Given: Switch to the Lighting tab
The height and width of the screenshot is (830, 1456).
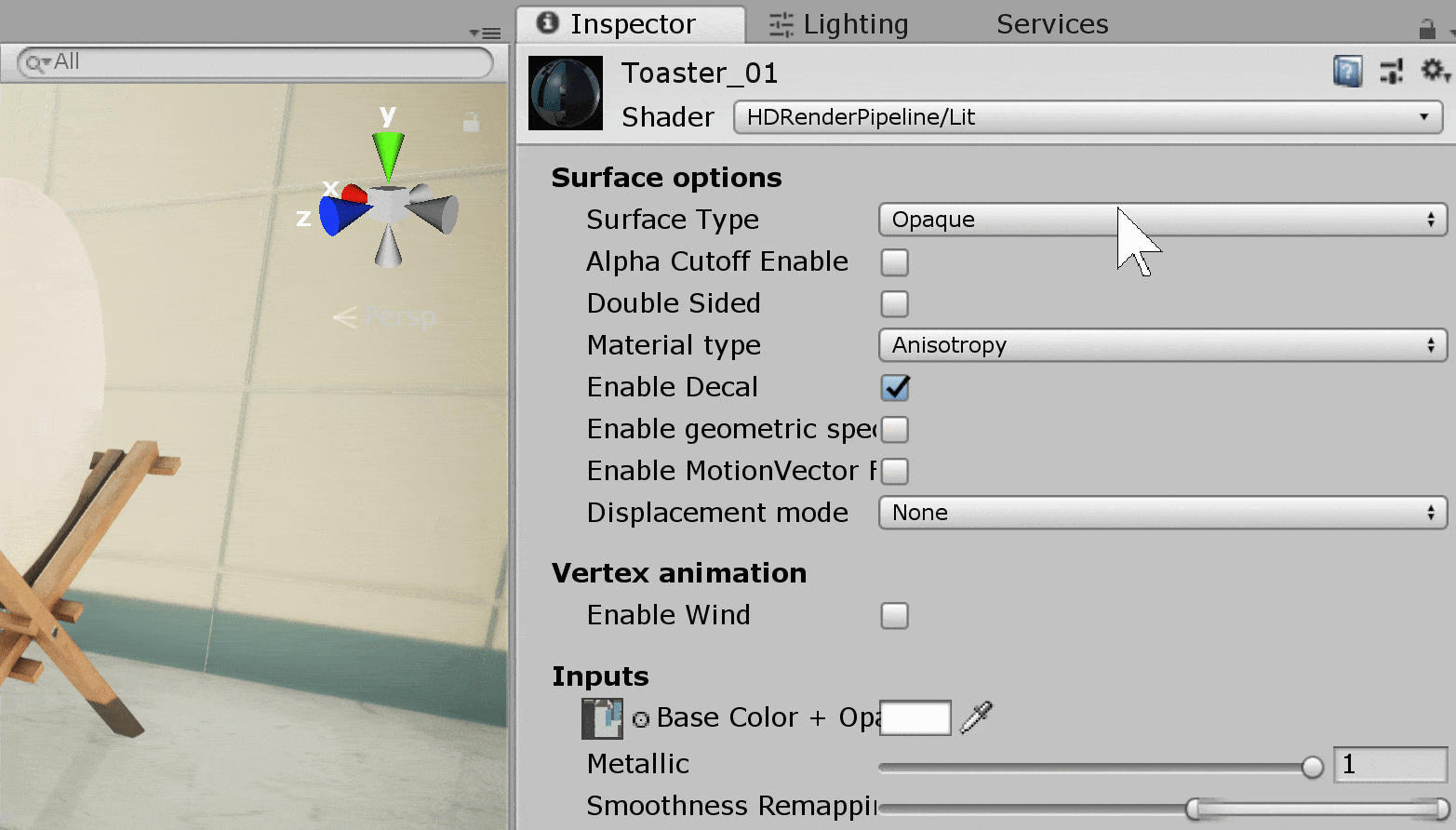Looking at the screenshot, I should coord(839,24).
